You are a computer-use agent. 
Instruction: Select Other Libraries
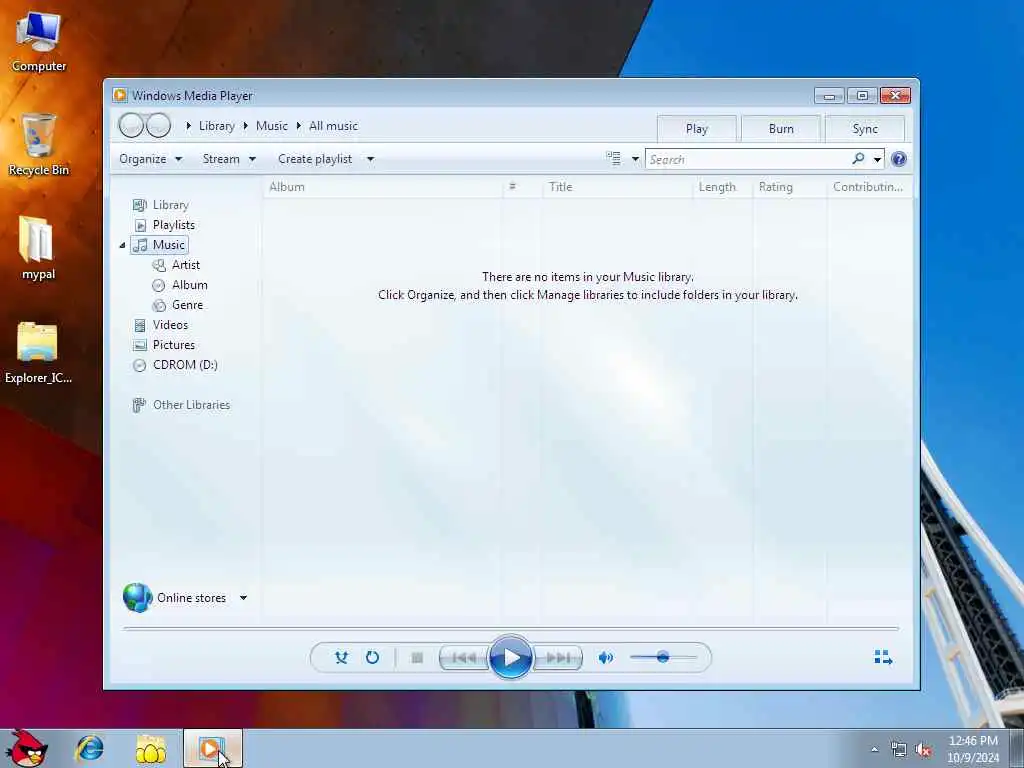181,405
